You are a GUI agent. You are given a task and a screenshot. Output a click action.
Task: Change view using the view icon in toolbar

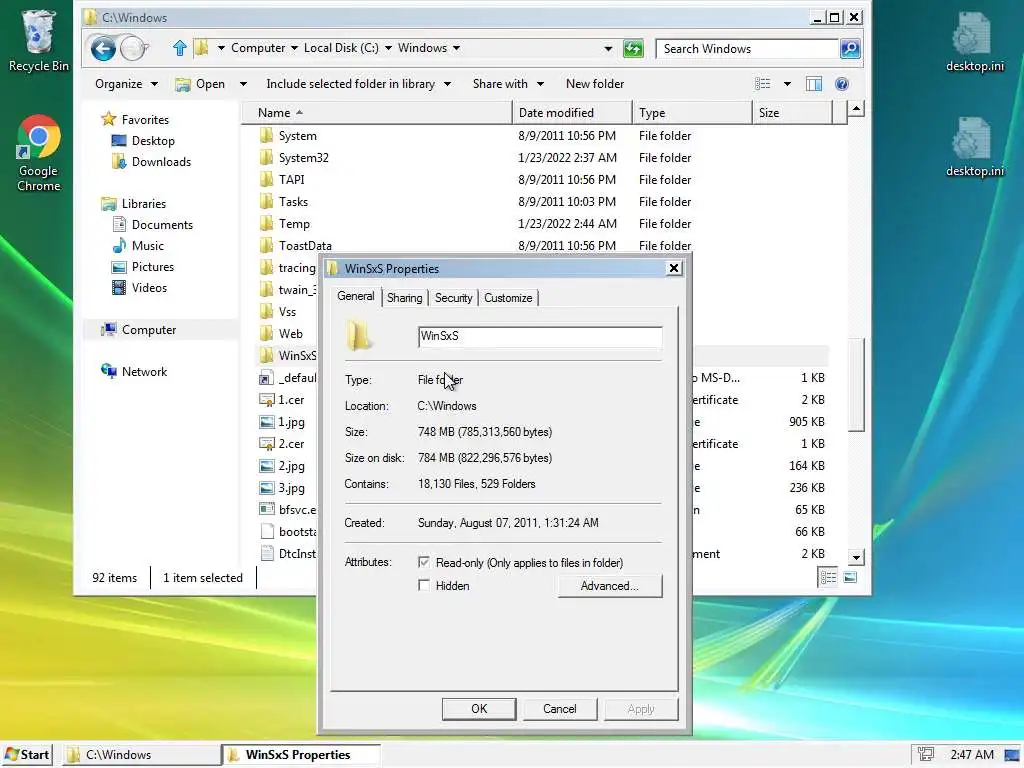tap(763, 84)
